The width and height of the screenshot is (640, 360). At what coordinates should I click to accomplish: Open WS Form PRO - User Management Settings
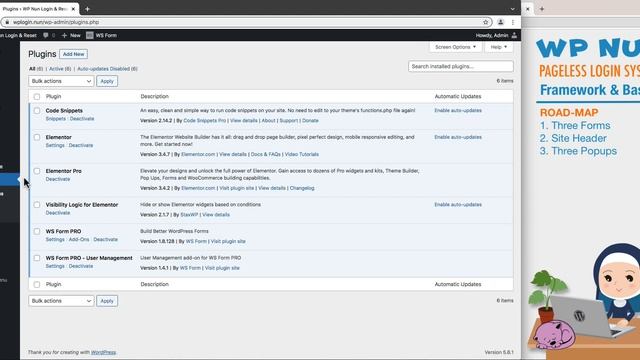[55, 266]
